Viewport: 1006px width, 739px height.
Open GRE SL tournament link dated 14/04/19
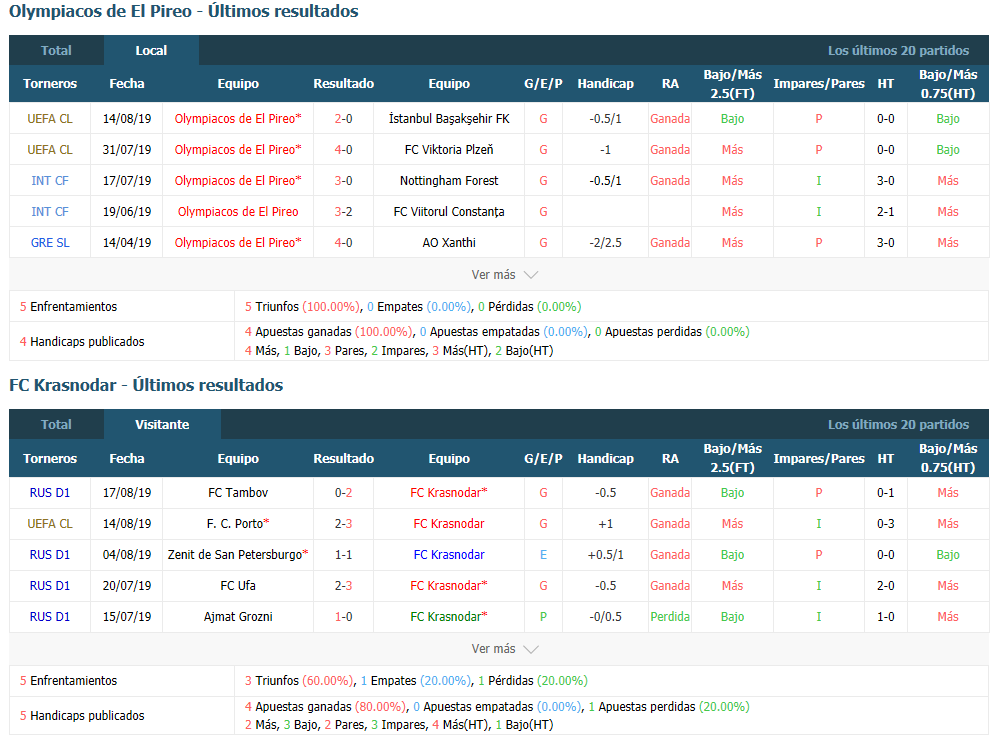(50, 242)
